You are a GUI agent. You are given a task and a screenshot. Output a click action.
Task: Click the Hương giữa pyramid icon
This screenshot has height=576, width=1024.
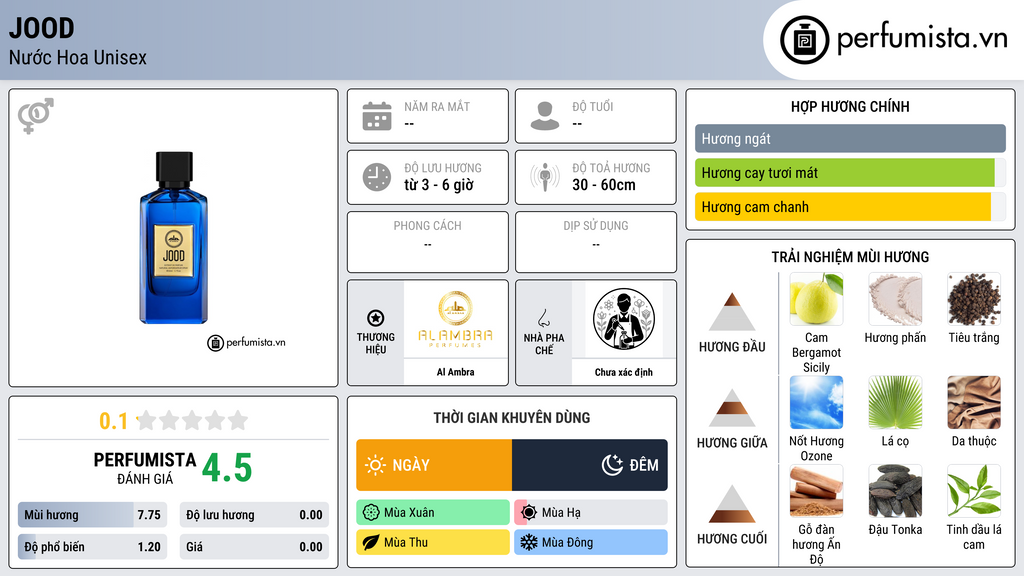coord(732,408)
